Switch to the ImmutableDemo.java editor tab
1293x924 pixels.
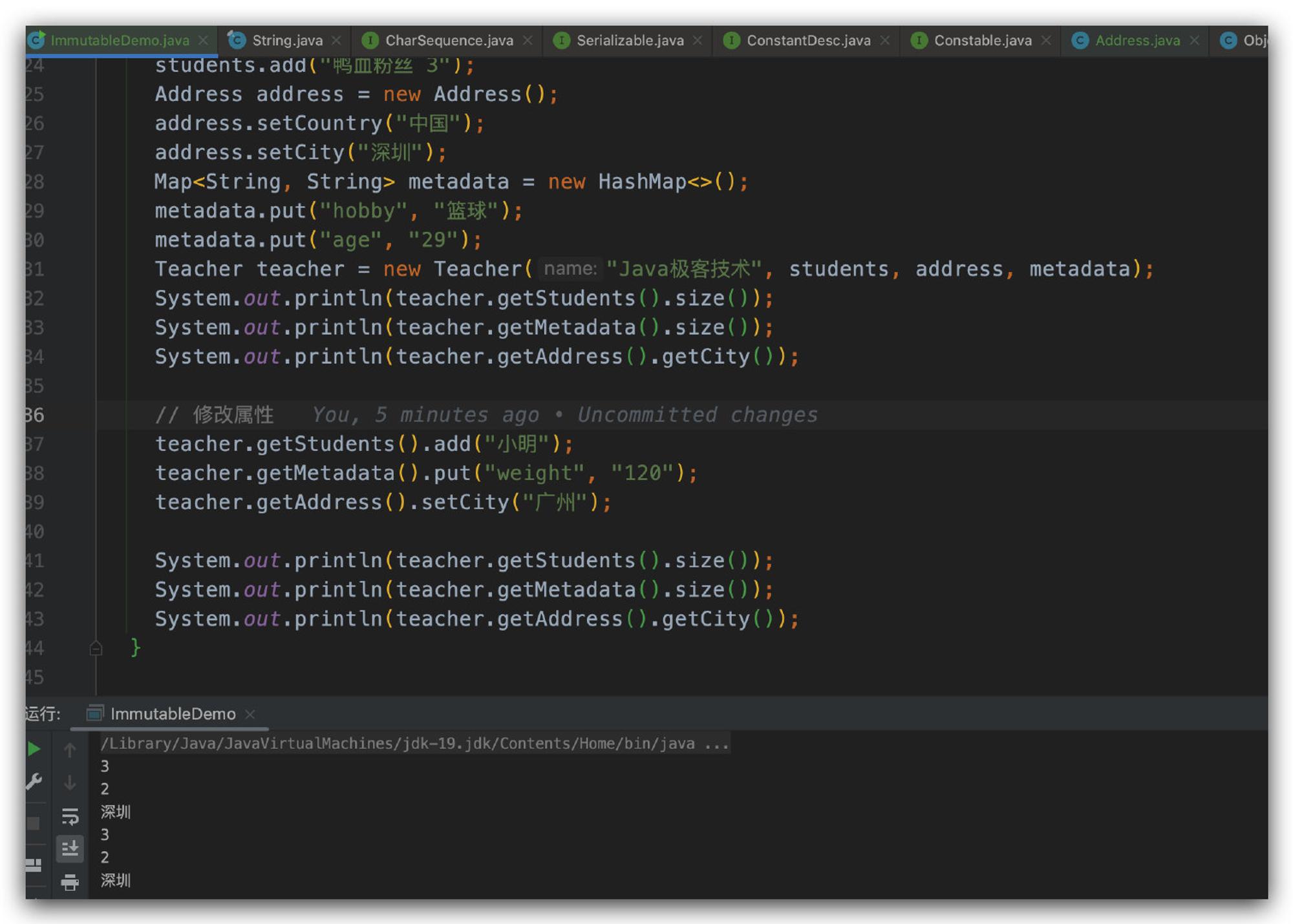(x=120, y=40)
